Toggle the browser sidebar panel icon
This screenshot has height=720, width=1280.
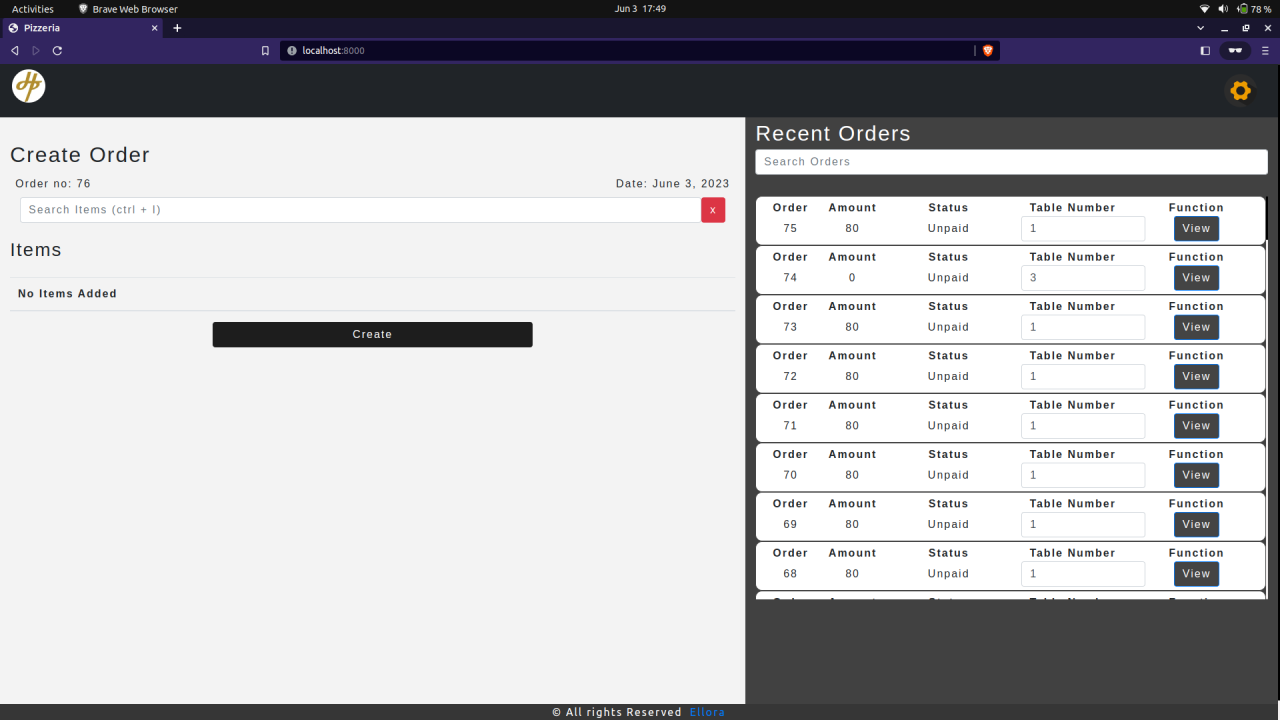[1205, 50]
